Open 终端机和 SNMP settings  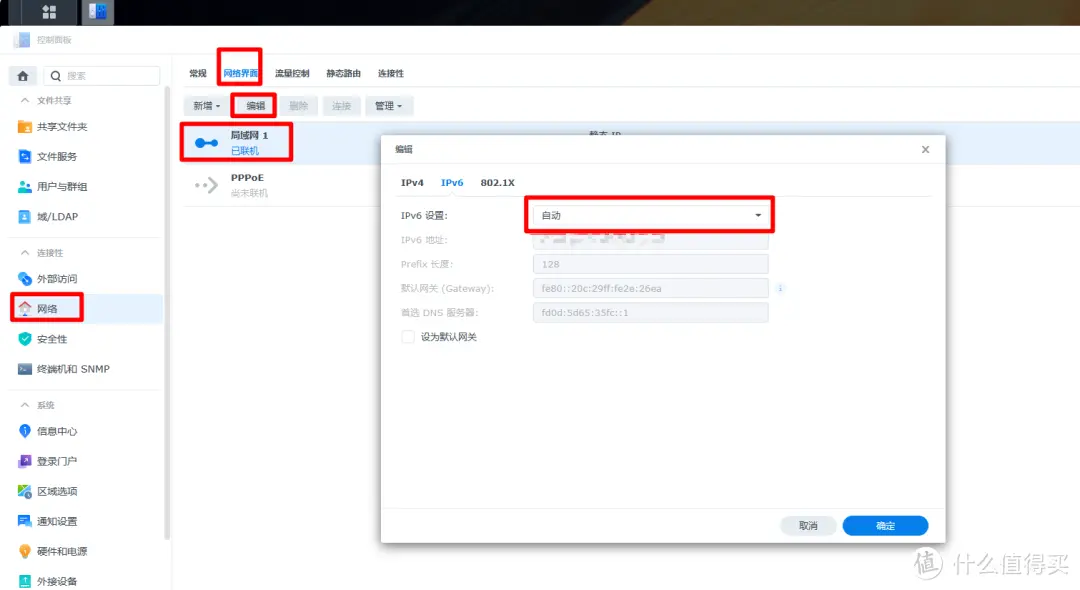[71, 369]
